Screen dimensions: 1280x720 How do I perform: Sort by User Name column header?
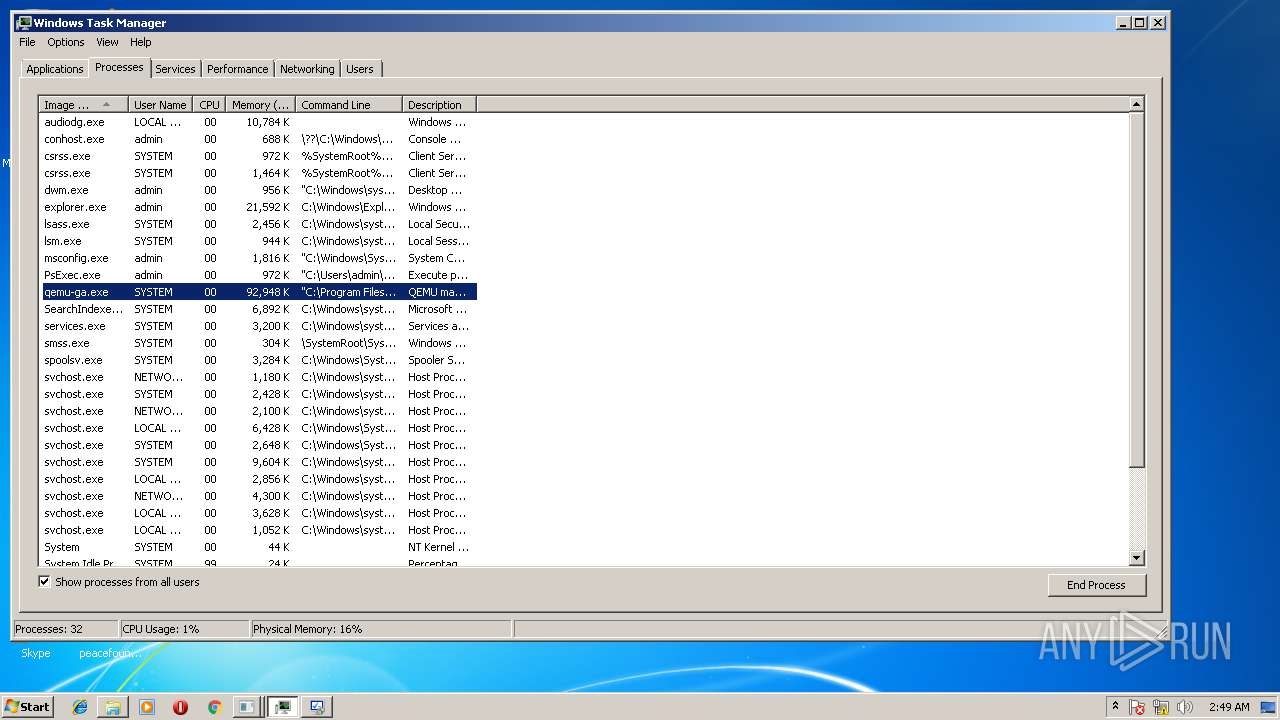click(x=160, y=105)
